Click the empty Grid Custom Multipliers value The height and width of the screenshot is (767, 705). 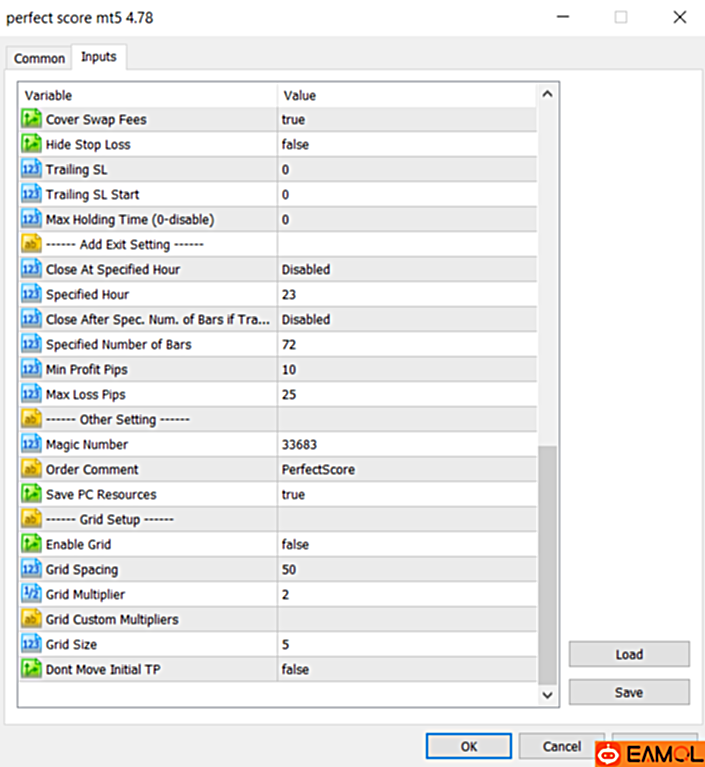407,619
